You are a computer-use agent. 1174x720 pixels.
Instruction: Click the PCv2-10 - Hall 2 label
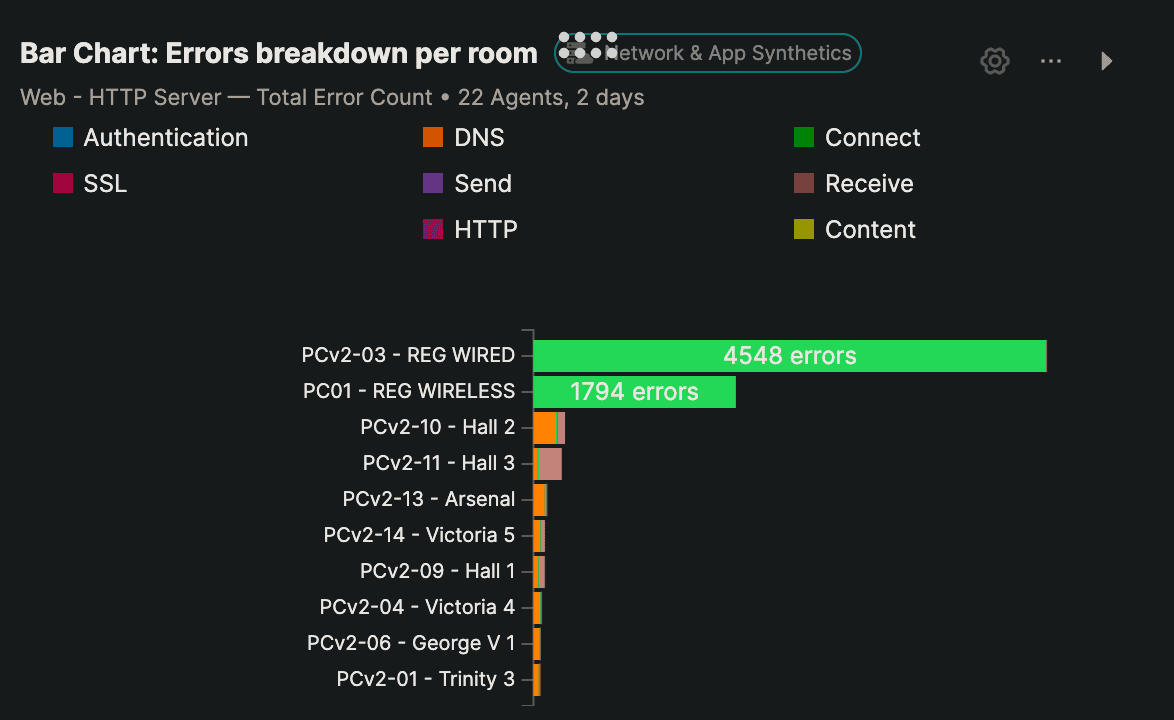pos(437,428)
